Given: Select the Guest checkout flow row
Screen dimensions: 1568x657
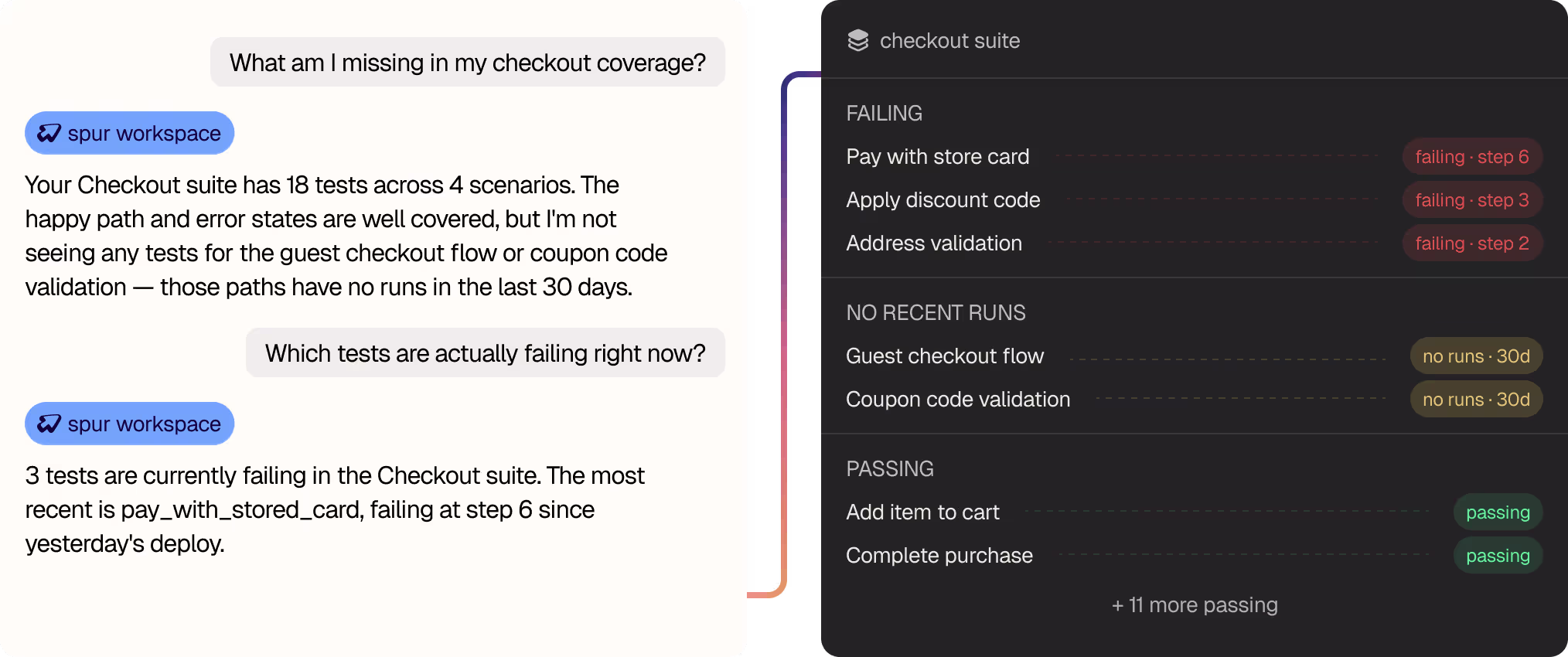Looking at the screenshot, I should coord(1195,356).
